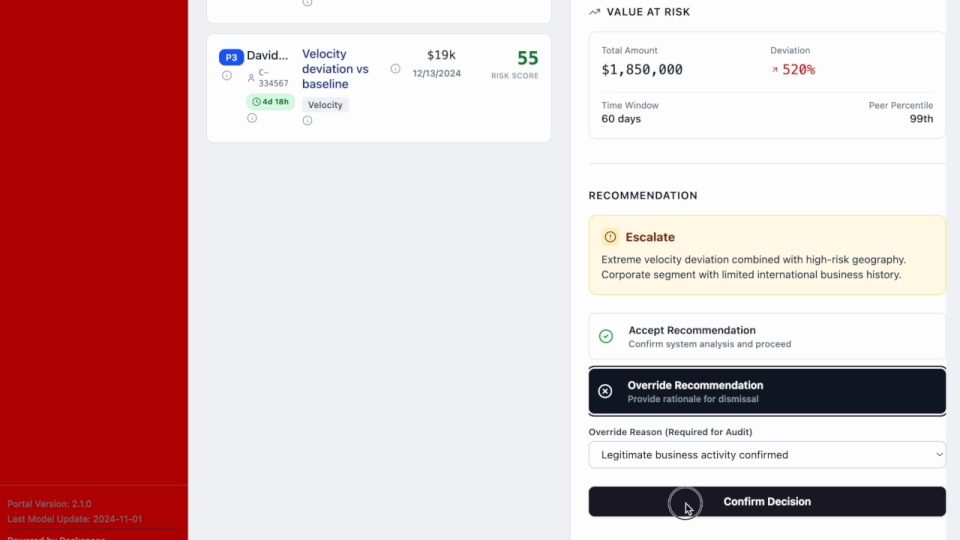
Task: Click customer ID person icon
Action: pyautogui.click(x=252, y=77)
